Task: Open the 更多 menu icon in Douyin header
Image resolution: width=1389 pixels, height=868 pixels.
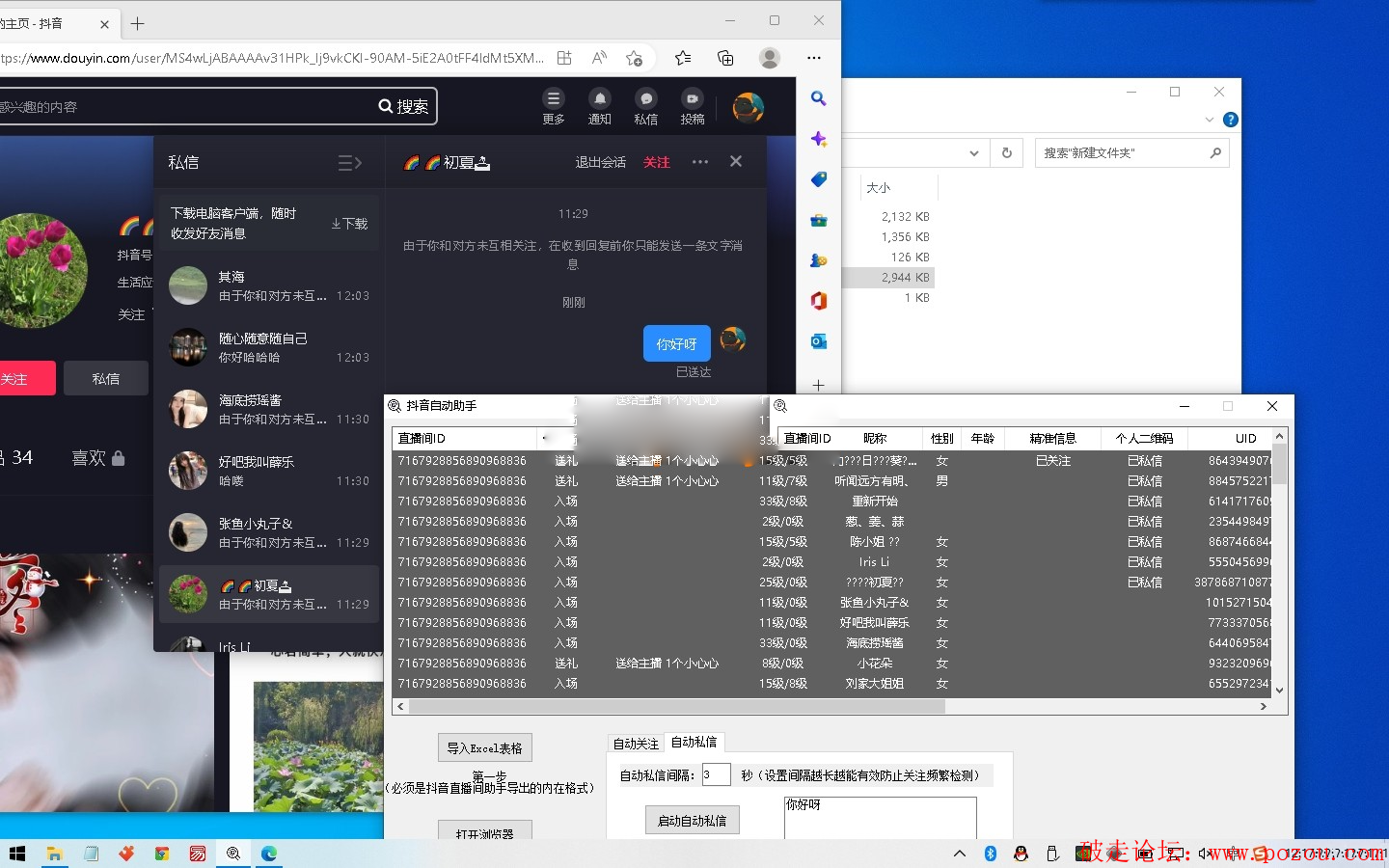Action: coord(554,106)
